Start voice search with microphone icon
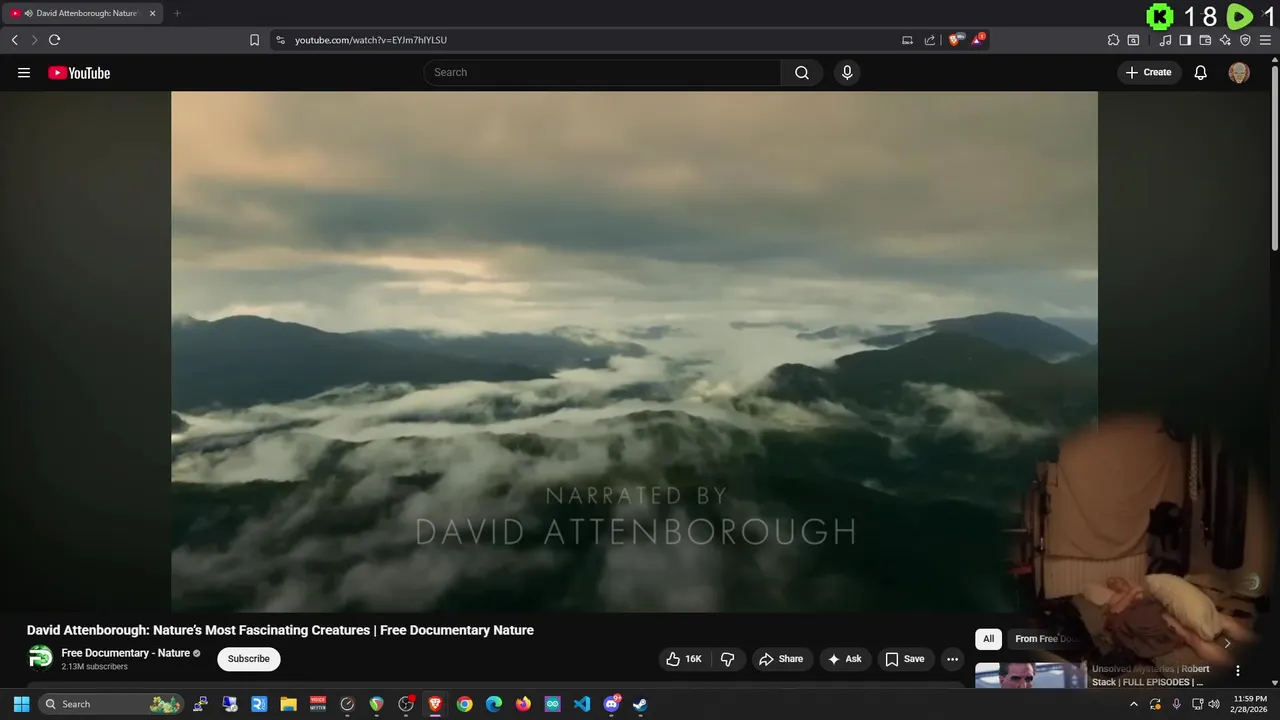This screenshot has width=1280, height=720. point(847,72)
